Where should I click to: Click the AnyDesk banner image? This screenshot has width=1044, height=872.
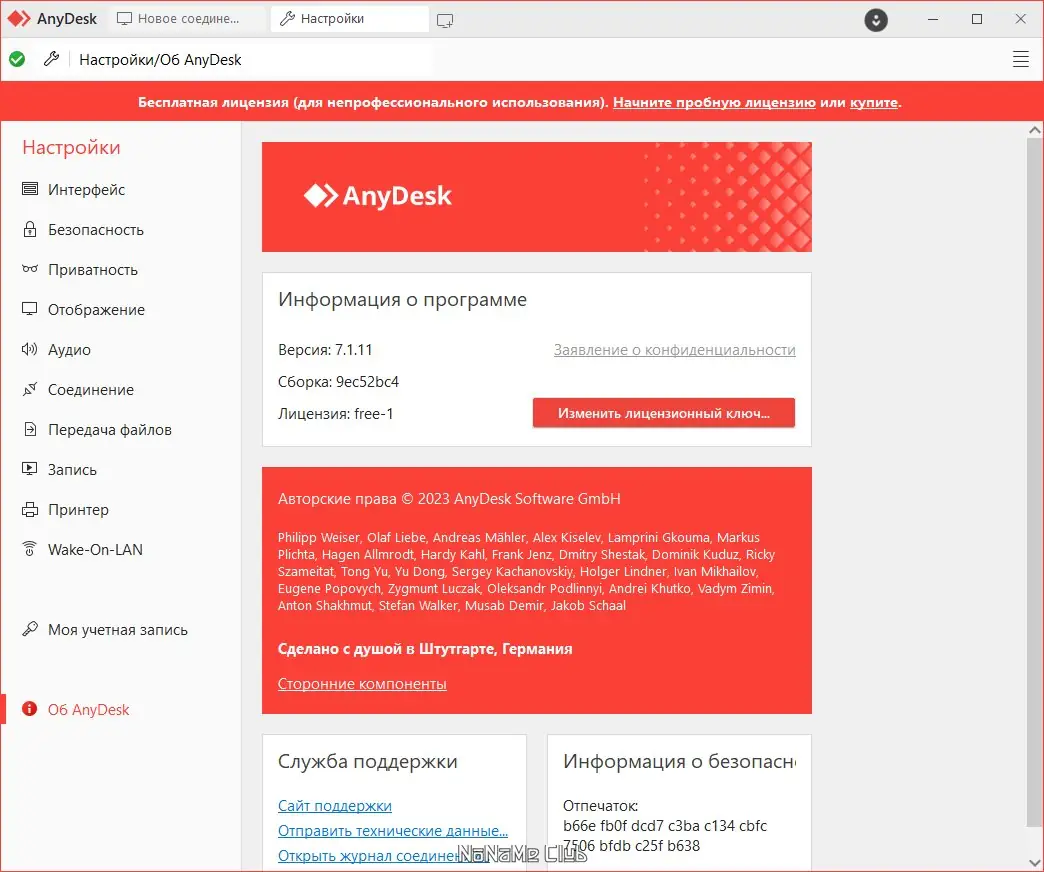537,196
